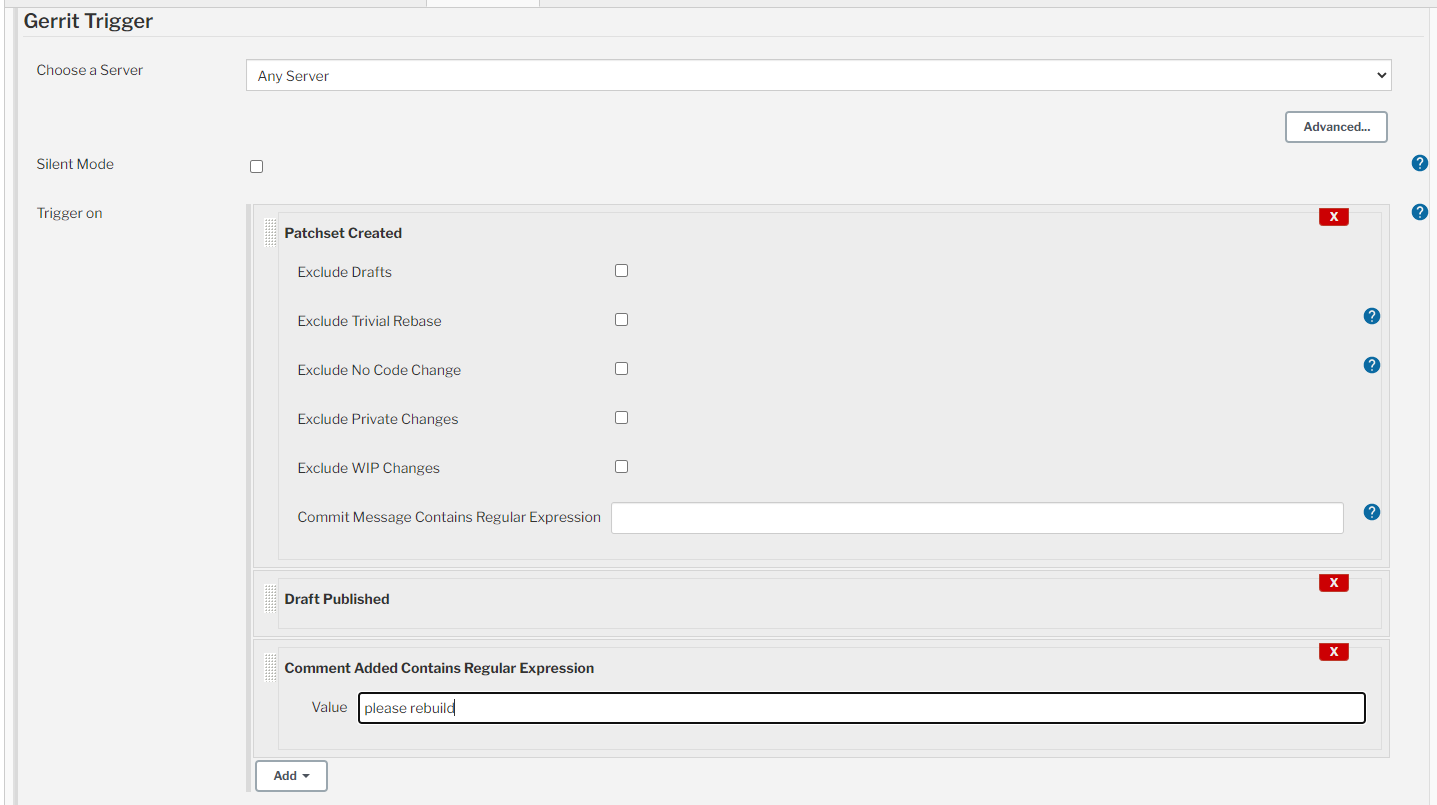Remove the Patchset Created trigger
1437x805 pixels.
click(1334, 217)
